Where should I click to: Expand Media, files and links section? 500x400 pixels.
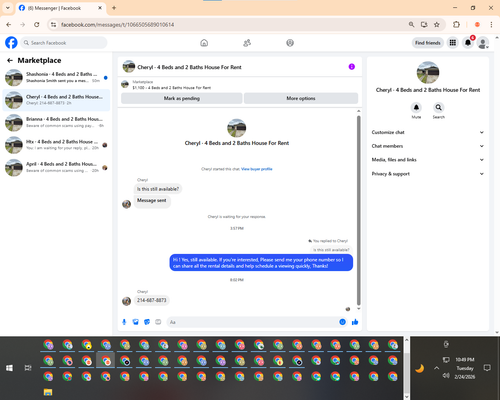tap(428, 160)
